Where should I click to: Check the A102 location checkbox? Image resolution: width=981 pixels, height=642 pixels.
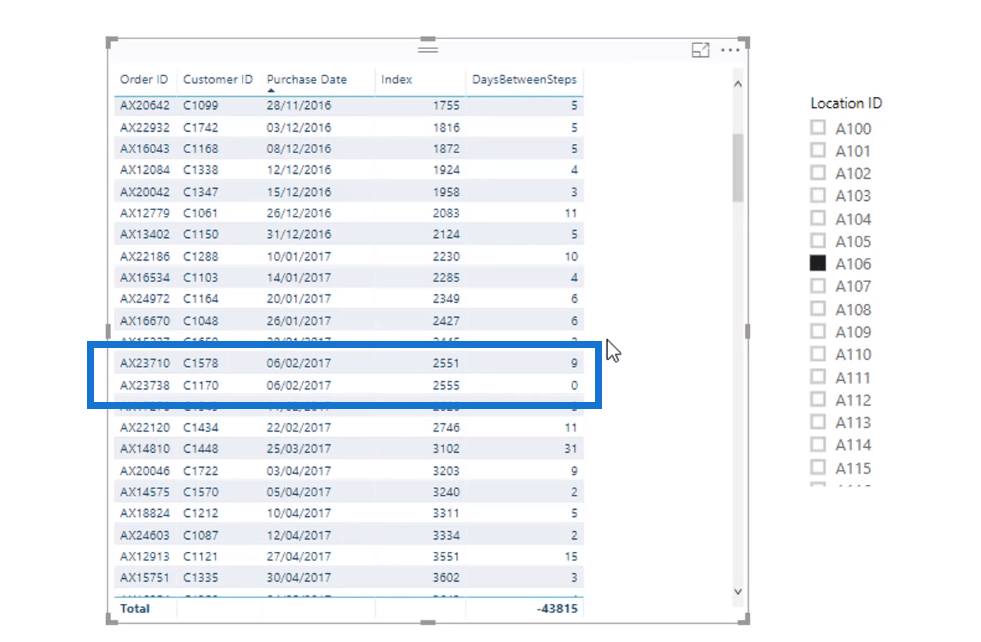point(818,173)
